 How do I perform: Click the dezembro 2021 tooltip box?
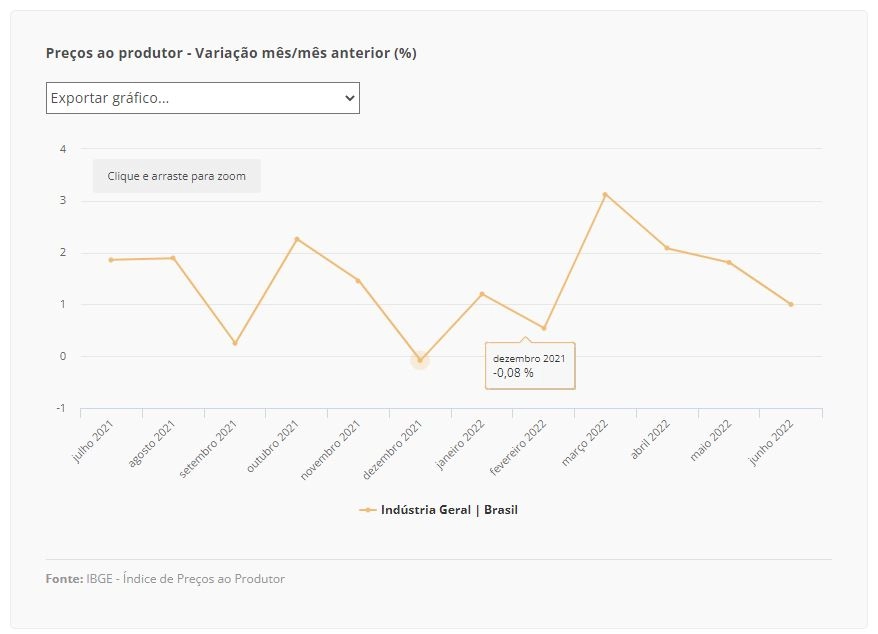click(530, 366)
